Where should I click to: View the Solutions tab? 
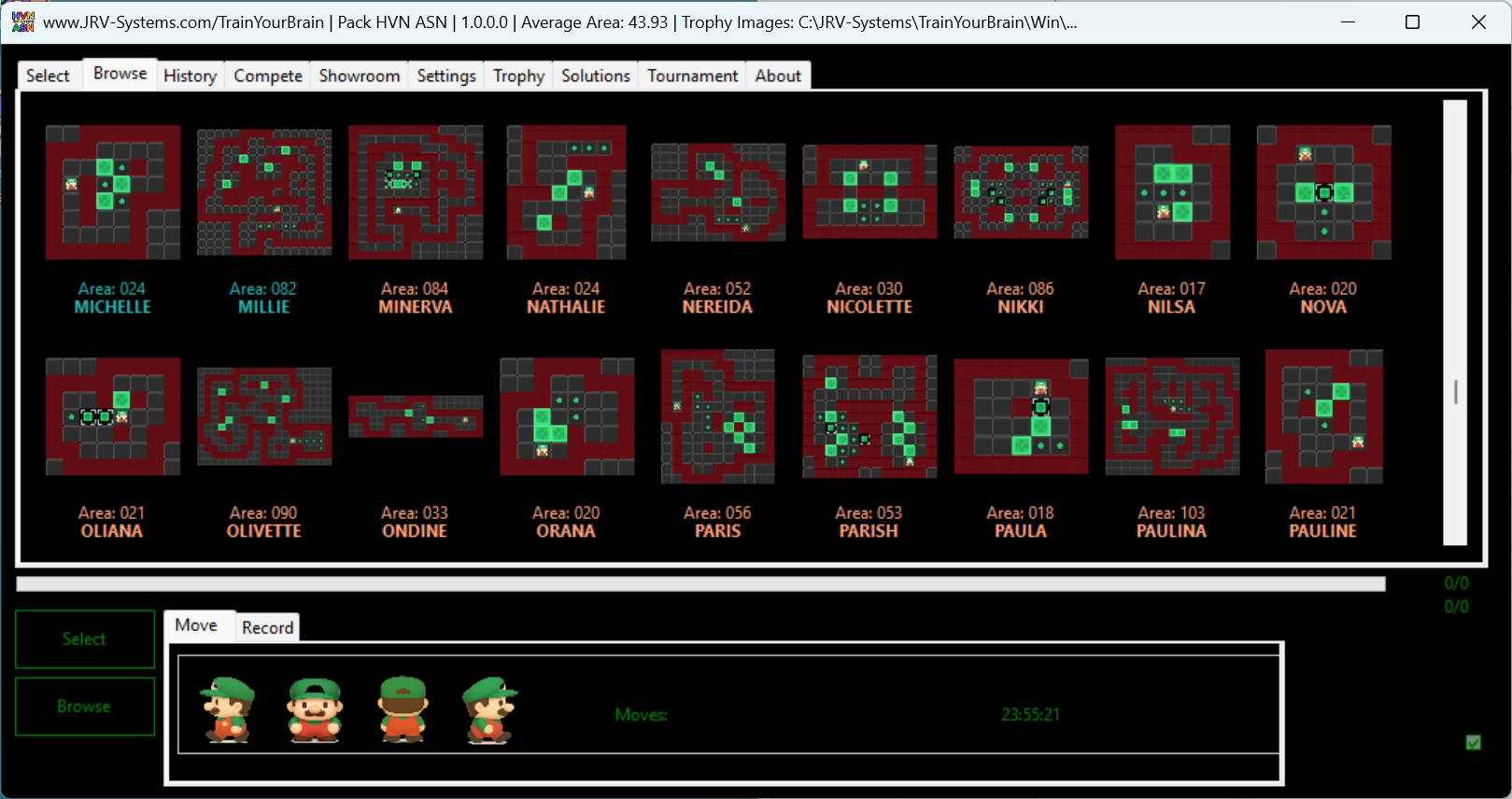pos(596,76)
